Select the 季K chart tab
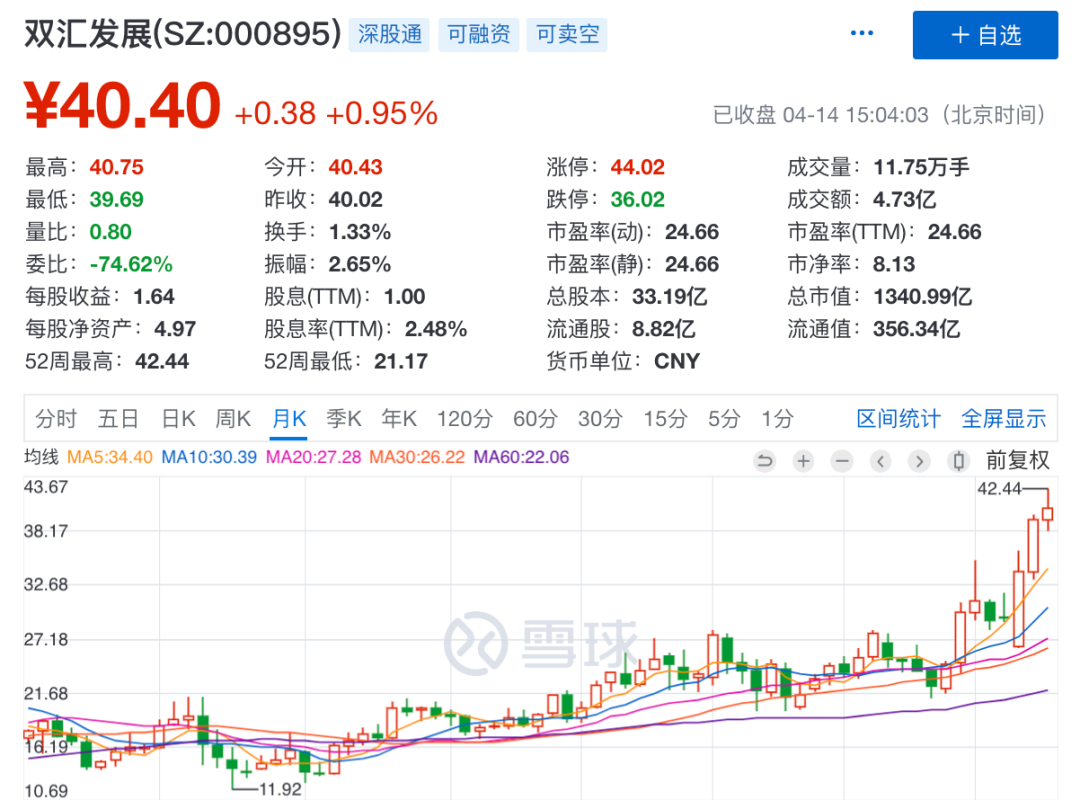The width and height of the screenshot is (1080, 800). (344, 418)
